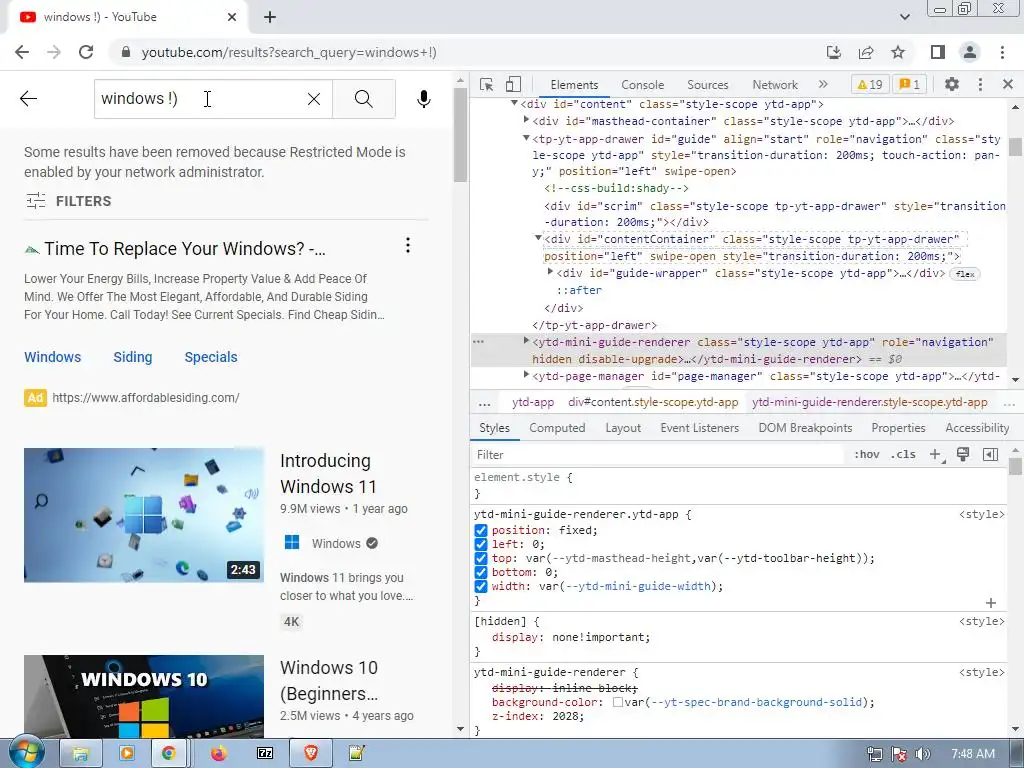Viewport: 1024px width, 768px height.
Task: Open the Computed styles tab
Action: [557, 428]
